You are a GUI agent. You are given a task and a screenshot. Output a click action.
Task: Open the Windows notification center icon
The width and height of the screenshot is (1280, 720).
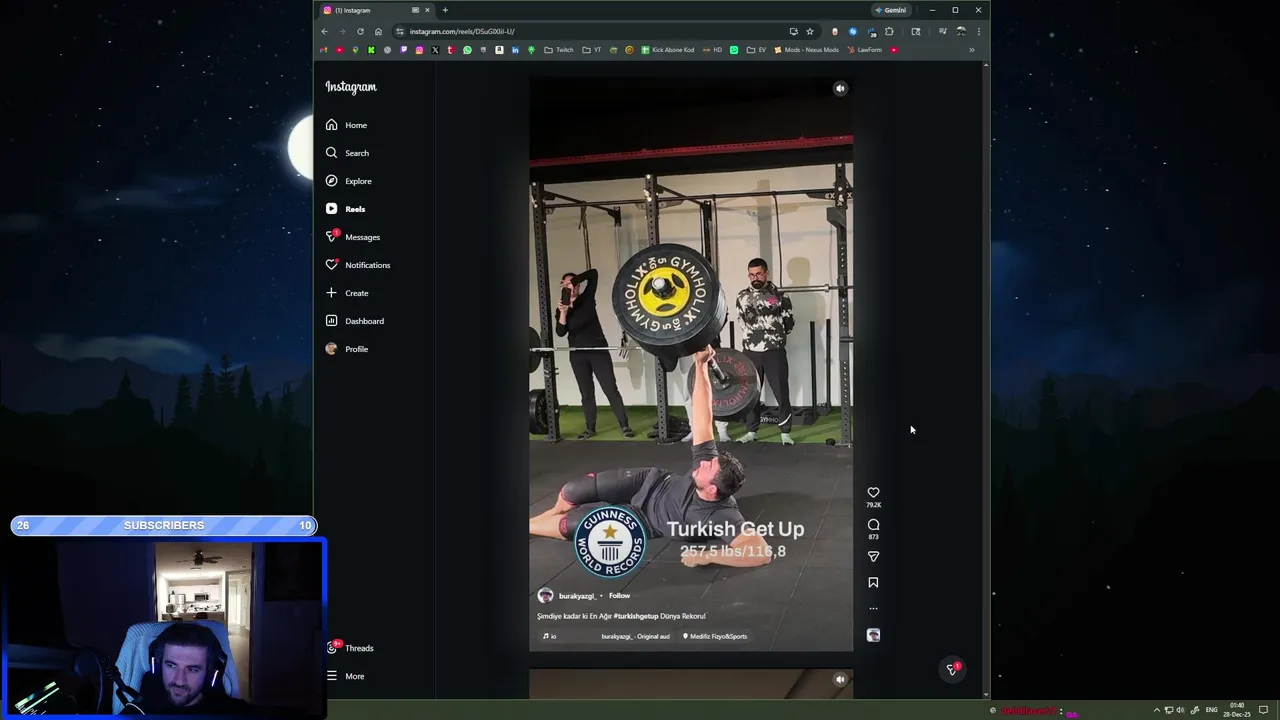[x=1264, y=710]
